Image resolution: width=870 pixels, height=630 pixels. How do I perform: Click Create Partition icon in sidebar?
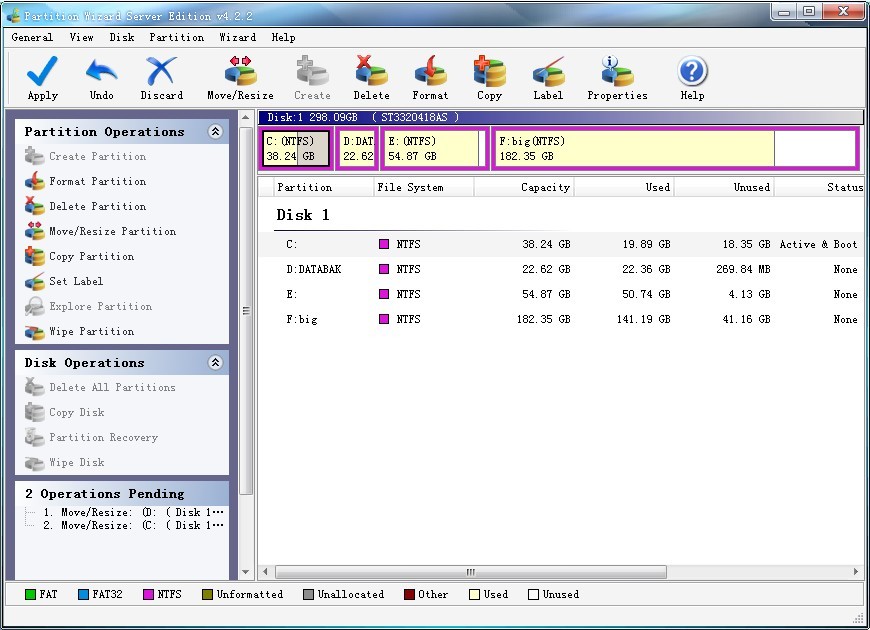coord(34,156)
